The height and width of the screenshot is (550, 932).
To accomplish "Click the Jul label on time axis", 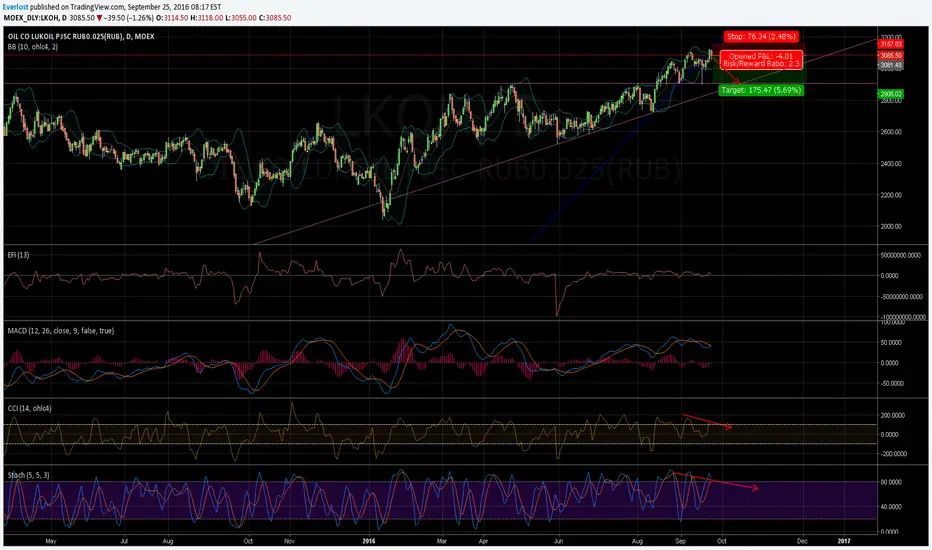I will pos(124,542).
